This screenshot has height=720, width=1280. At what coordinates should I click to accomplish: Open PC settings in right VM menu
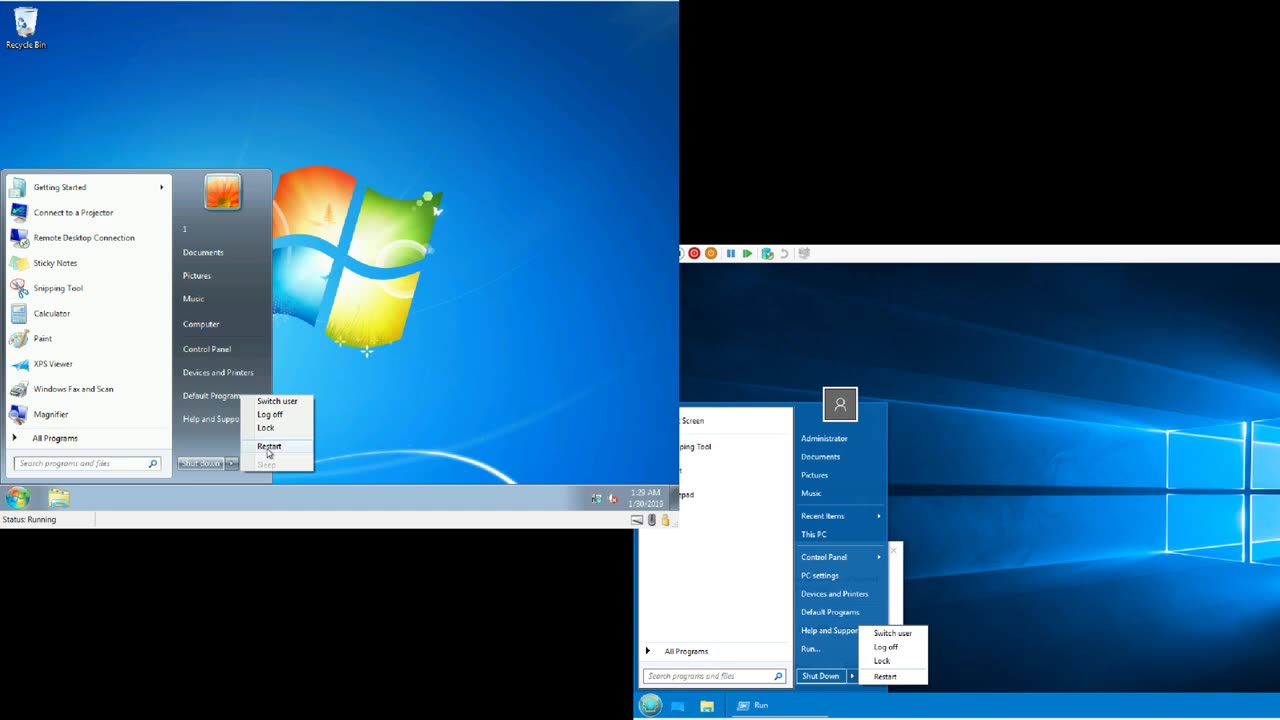pos(820,576)
